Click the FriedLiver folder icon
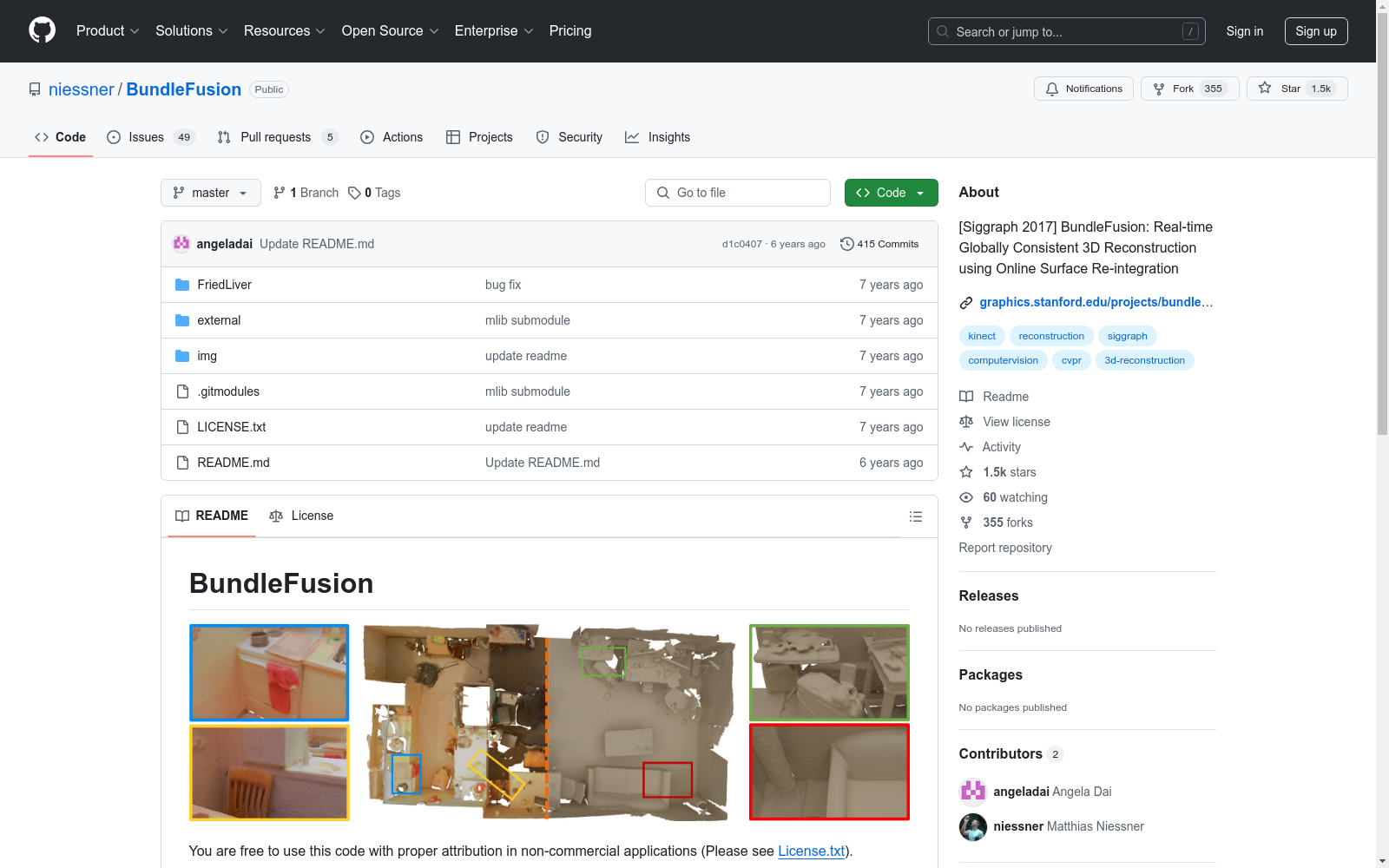1389x868 pixels. pos(182,285)
